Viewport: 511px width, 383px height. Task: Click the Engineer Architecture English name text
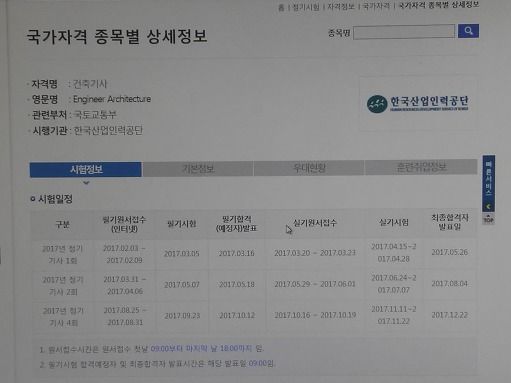(112, 99)
